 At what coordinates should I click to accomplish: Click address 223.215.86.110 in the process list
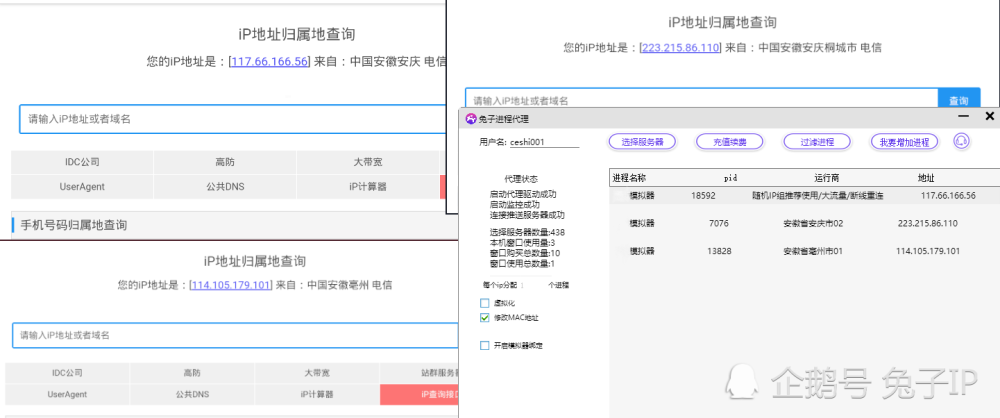(927, 223)
